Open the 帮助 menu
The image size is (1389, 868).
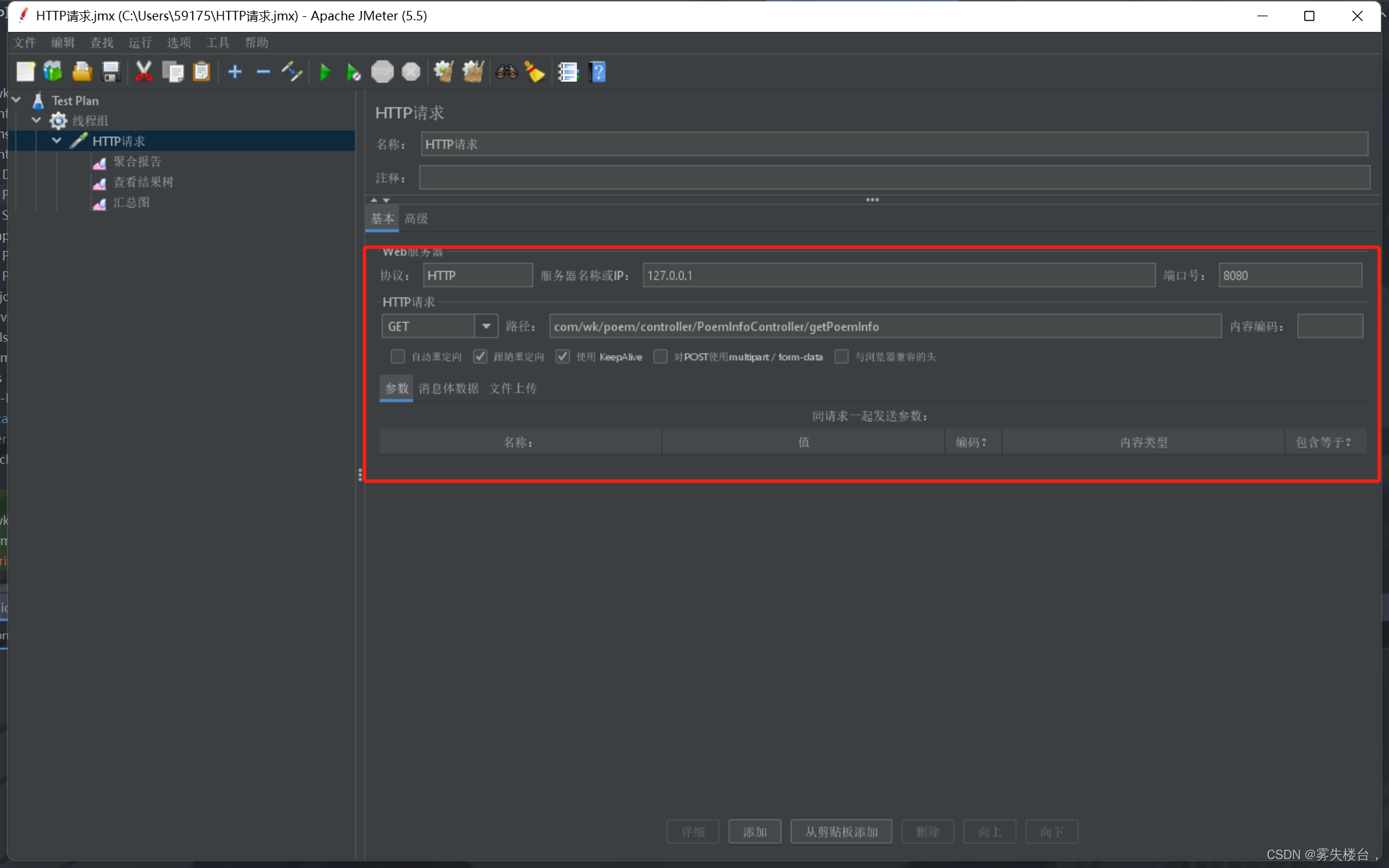coord(256,43)
